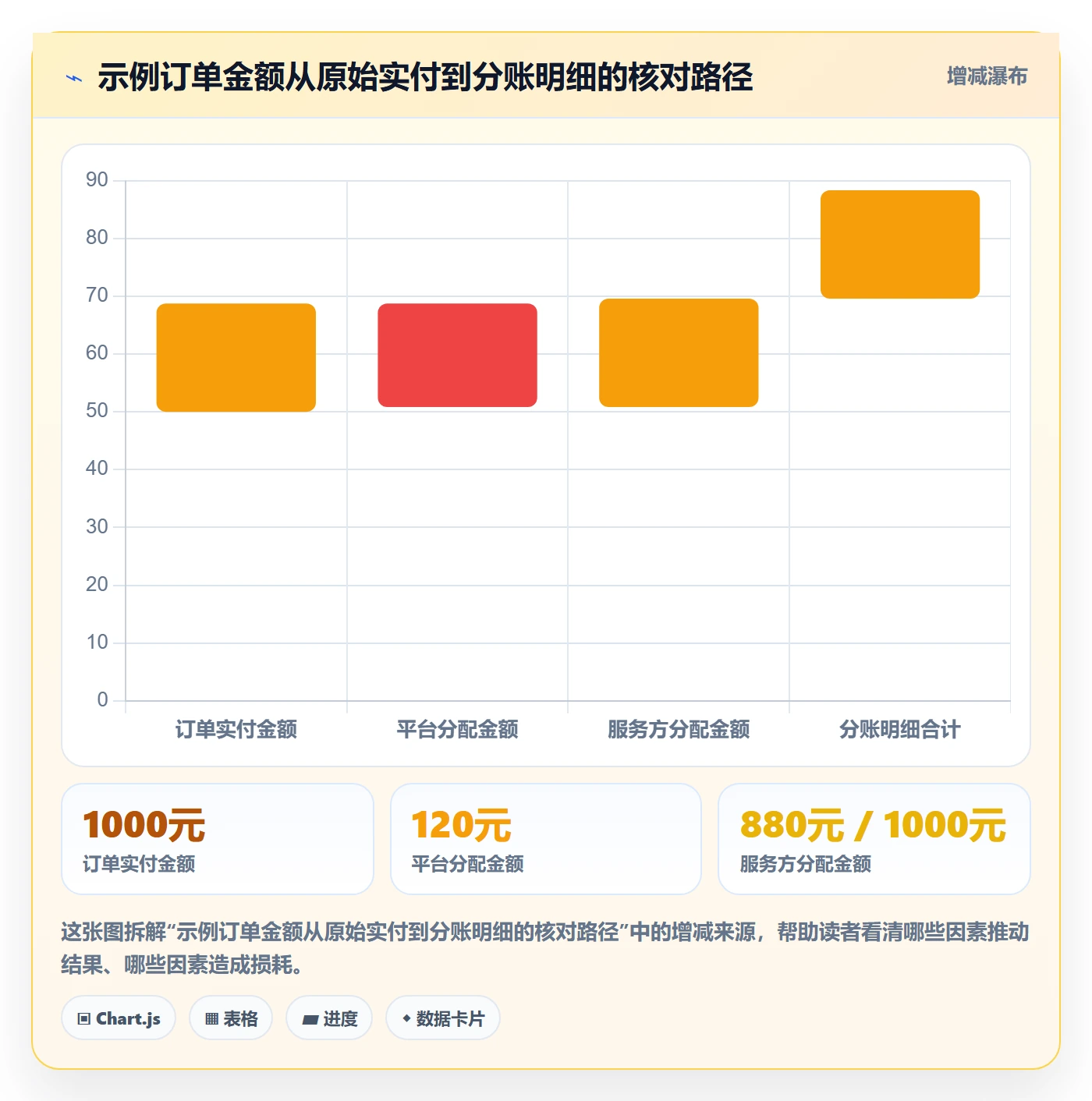The width and height of the screenshot is (1092, 1101).
Task: Click the y-axis value 70
Action: [x=97, y=296]
